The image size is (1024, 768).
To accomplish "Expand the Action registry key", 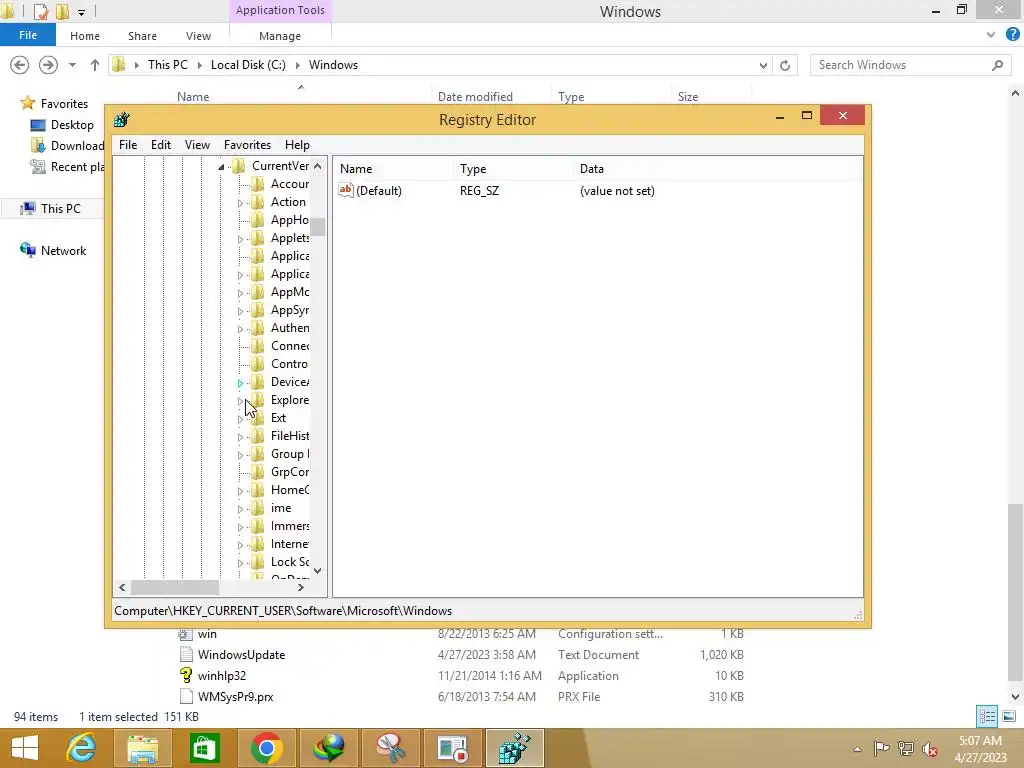I will [x=240, y=203].
